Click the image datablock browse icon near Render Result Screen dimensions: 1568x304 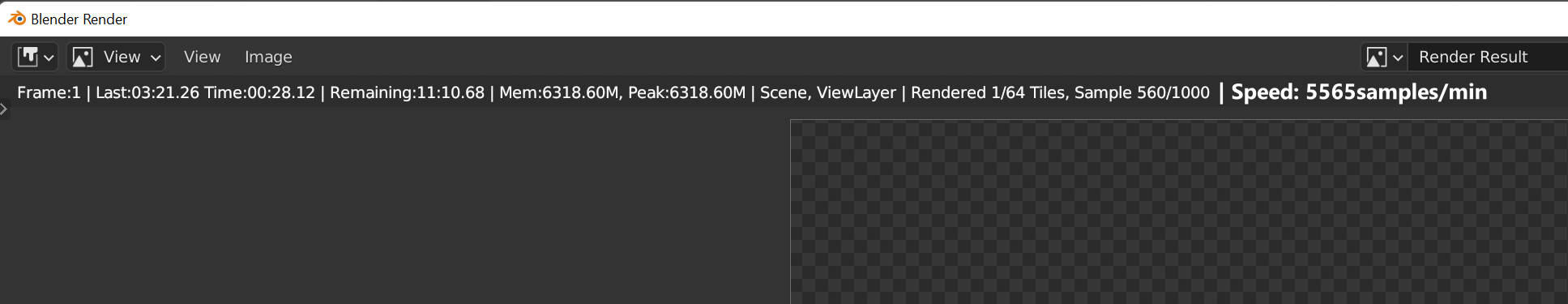click(1376, 57)
